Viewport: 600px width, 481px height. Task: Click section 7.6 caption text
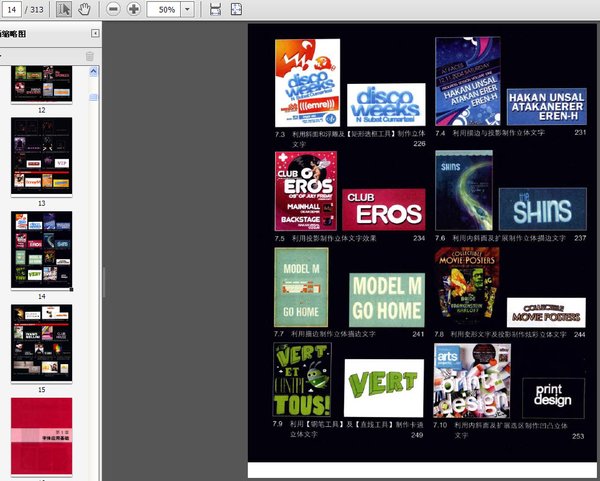509,238
